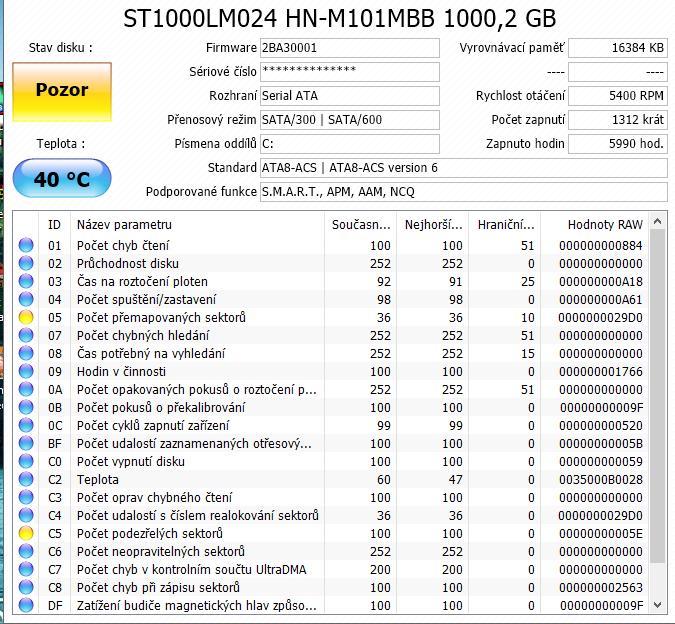This screenshot has height=624, width=675.
Task: Click the 1312 krát power-on count field
Action: point(618,120)
